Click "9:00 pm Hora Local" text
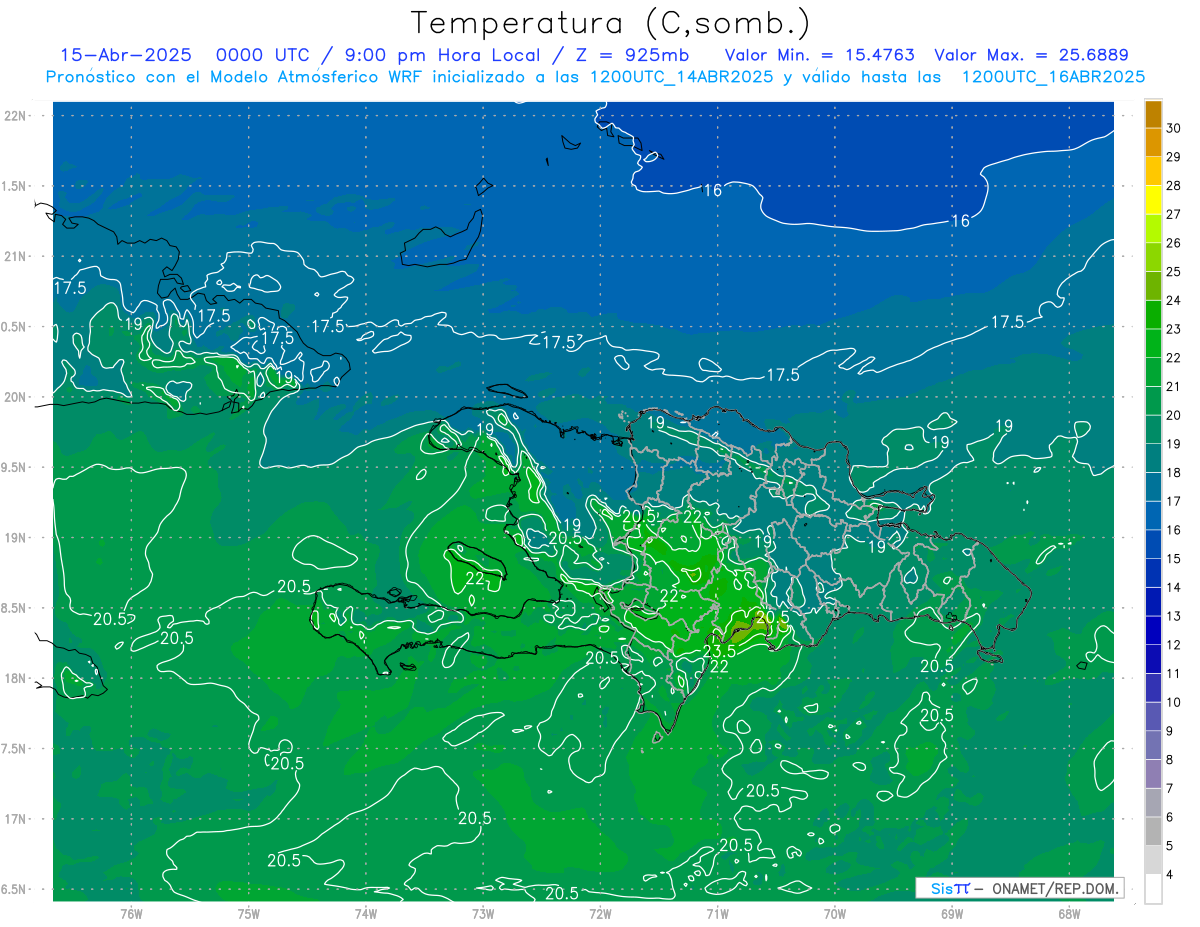 [x=442, y=55]
